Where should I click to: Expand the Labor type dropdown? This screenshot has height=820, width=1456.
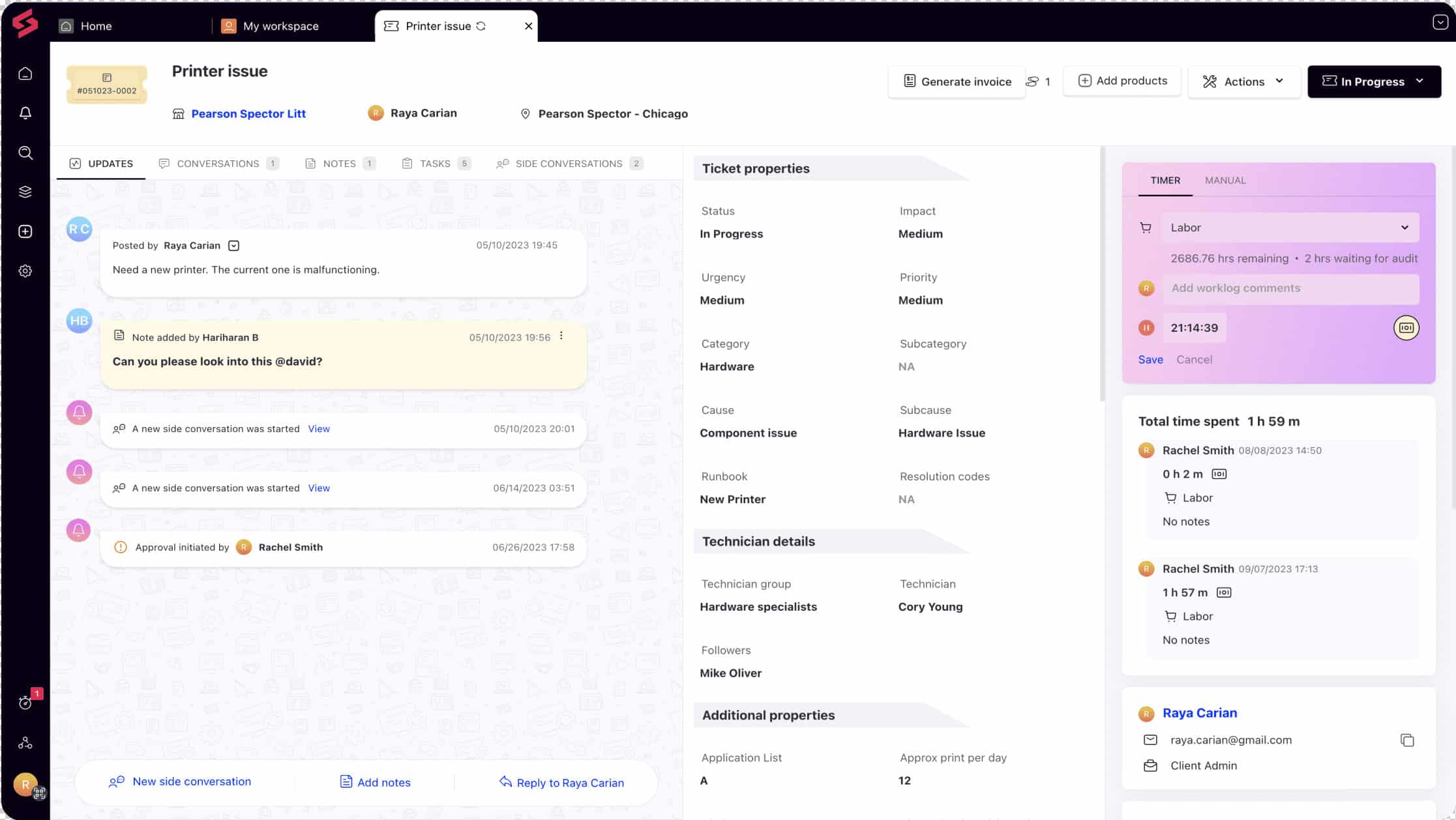pyautogui.click(x=1405, y=227)
